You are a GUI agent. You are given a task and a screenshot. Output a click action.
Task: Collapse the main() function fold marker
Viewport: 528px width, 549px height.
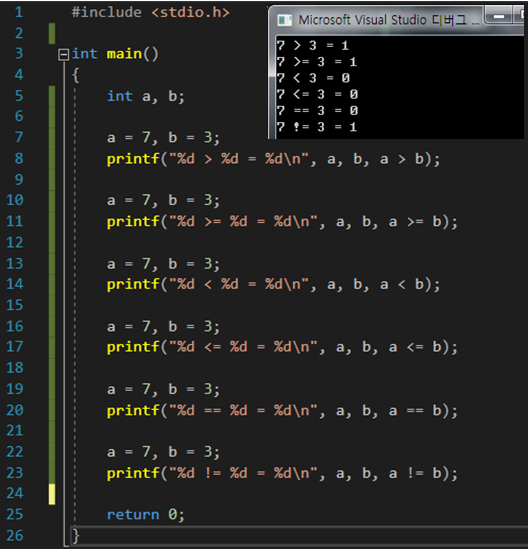(63, 55)
